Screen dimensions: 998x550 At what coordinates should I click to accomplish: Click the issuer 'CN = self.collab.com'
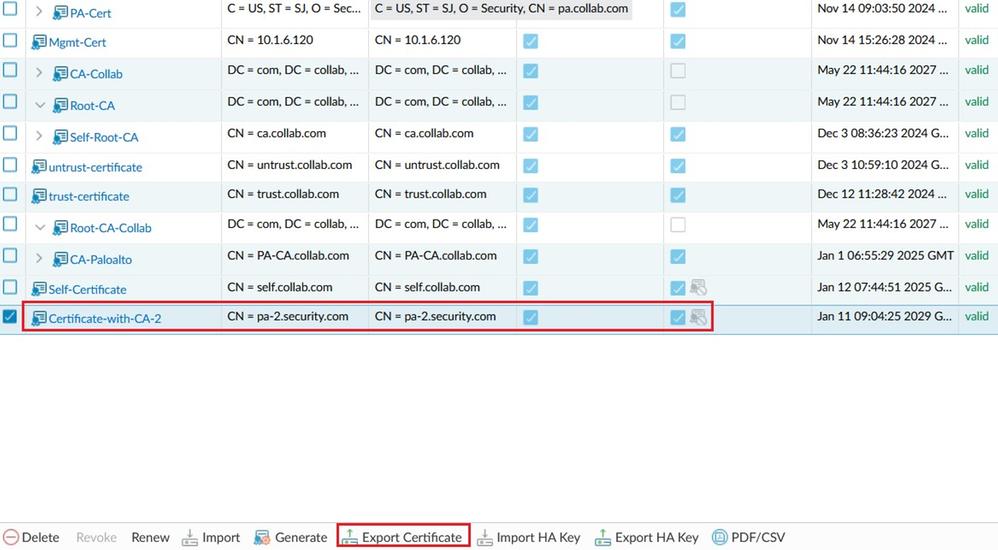[427, 287]
